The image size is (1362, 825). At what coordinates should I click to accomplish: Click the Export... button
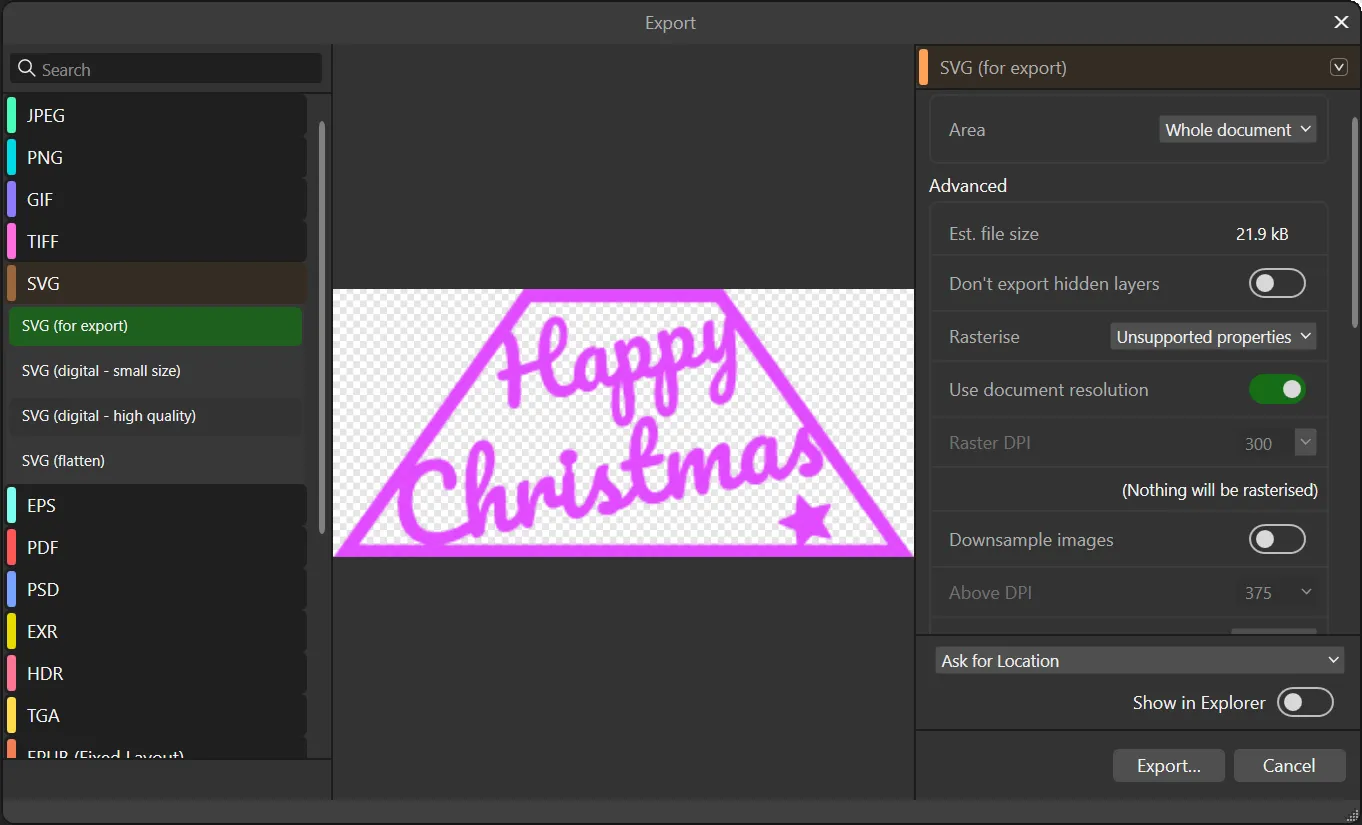tap(1169, 765)
